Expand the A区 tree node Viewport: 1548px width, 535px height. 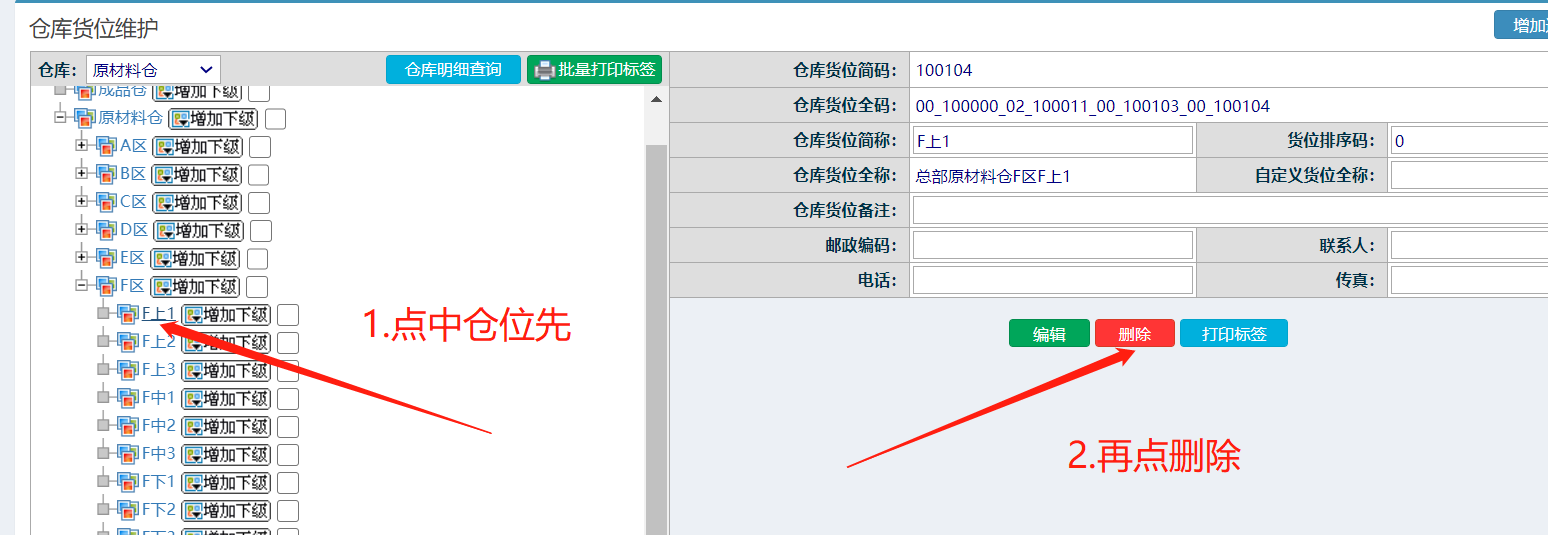[82, 145]
